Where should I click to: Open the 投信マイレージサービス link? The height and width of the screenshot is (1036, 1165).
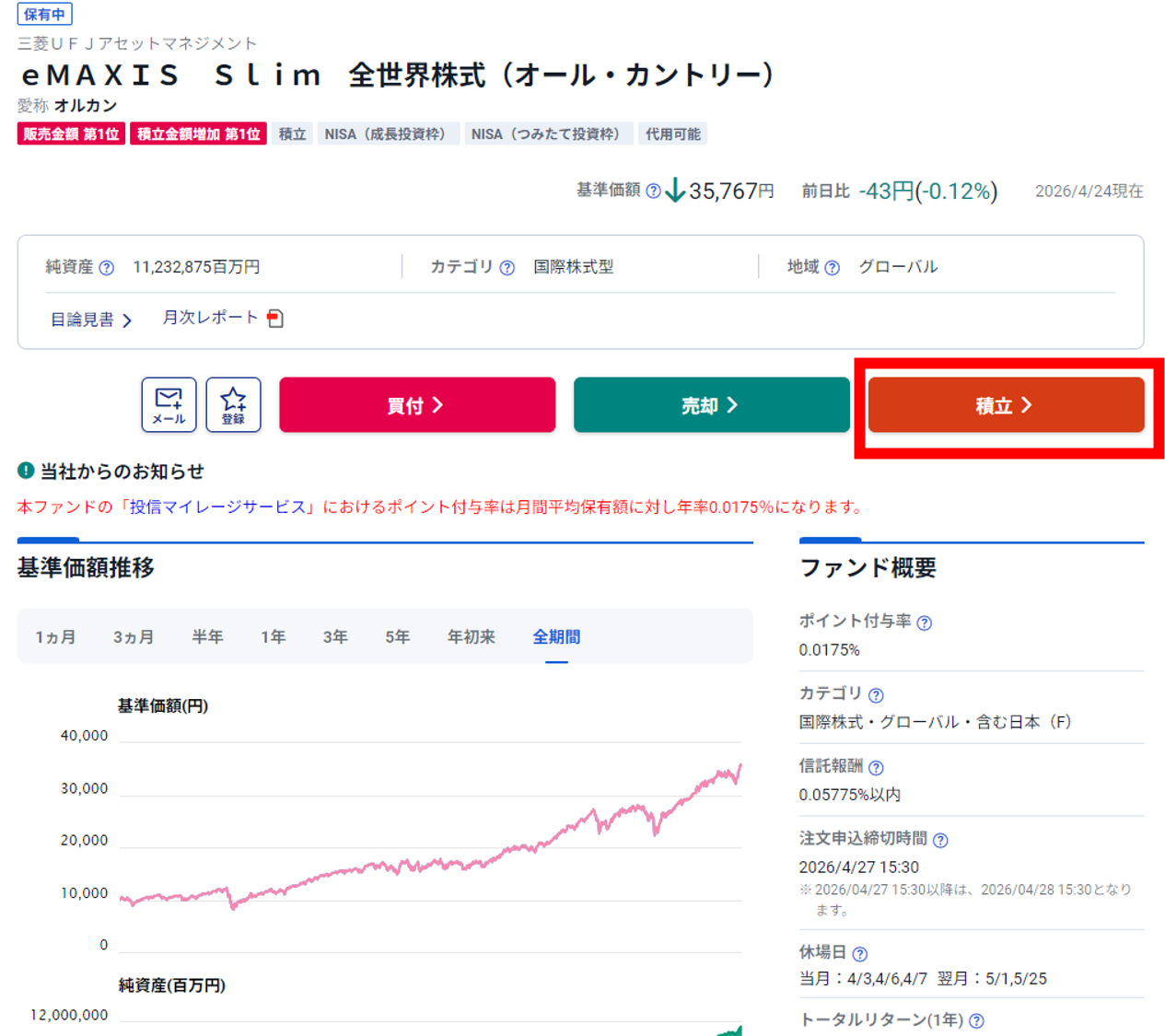point(217,507)
